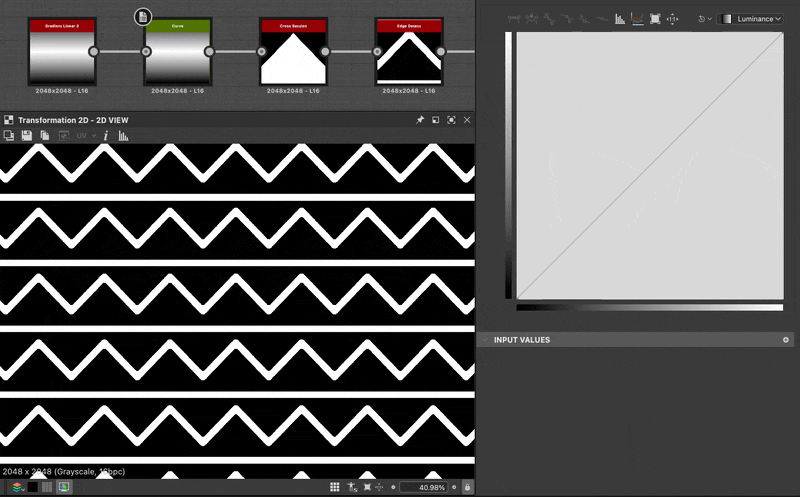
Task: Click the Input Values options dot
Action: 786,340
